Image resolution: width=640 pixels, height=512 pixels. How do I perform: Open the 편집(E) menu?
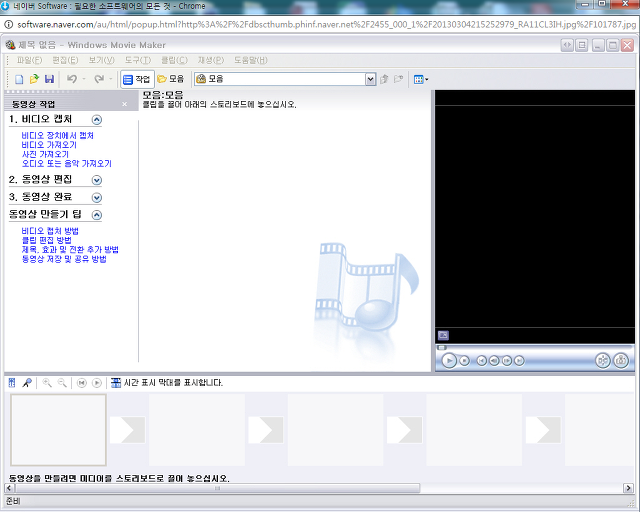pyautogui.click(x=65, y=60)
